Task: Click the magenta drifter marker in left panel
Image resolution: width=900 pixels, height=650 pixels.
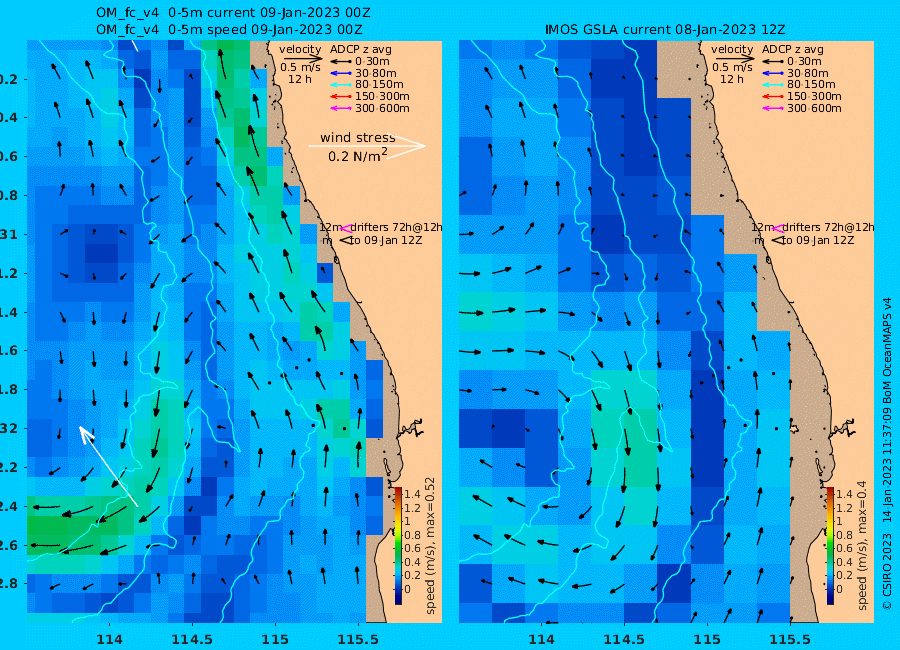Action: [346, 228]
